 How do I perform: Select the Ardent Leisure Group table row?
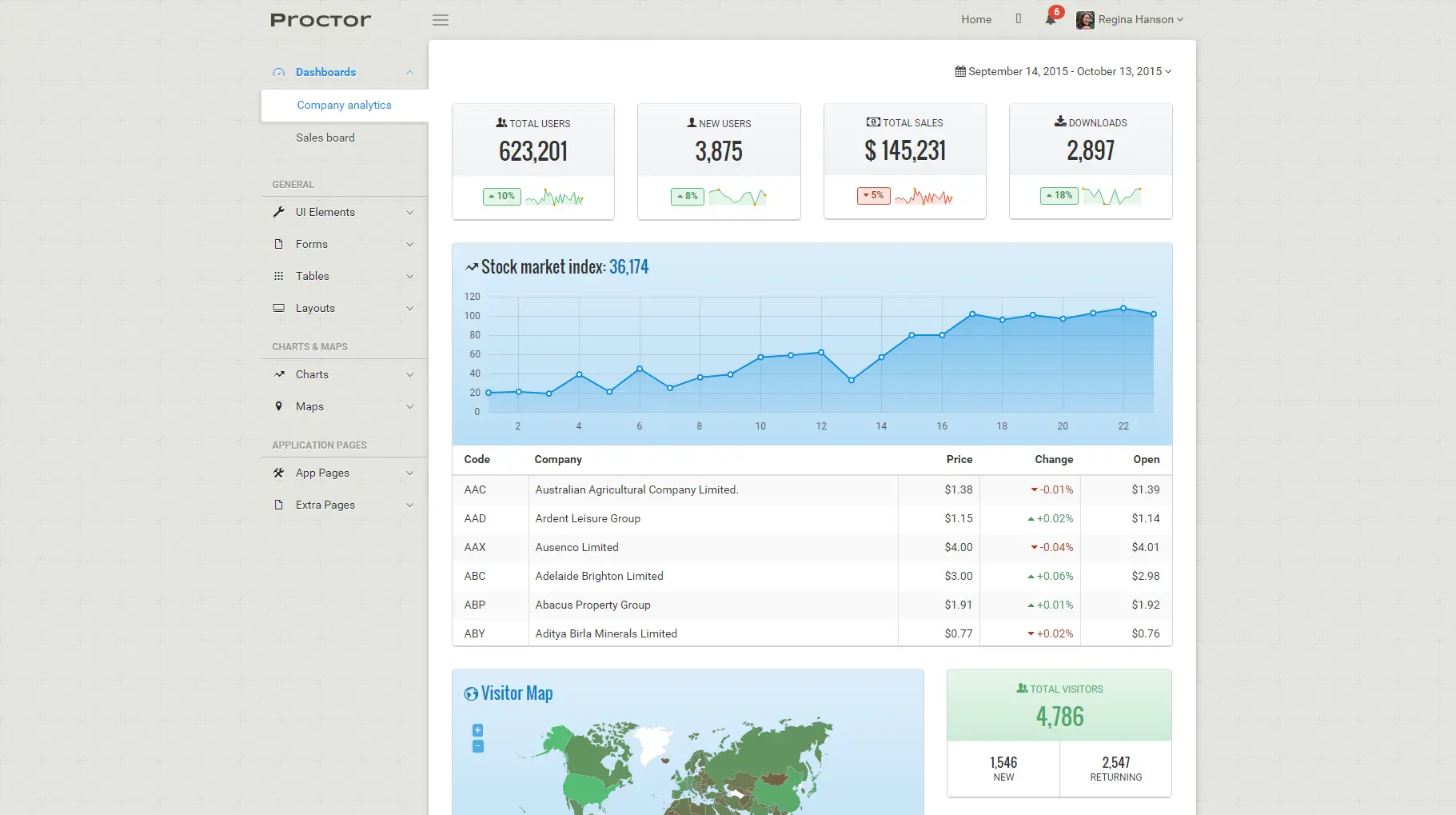point(812,518)
